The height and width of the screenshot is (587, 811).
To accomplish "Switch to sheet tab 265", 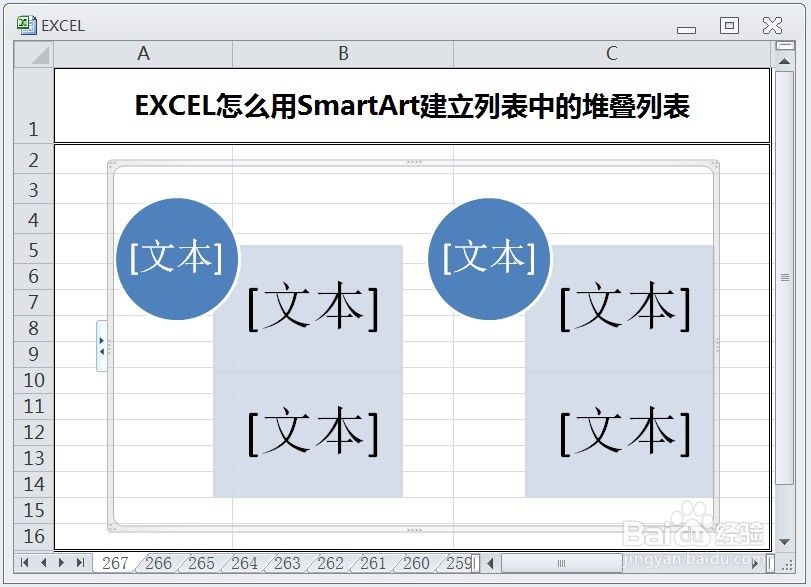I will pos(201,563).
